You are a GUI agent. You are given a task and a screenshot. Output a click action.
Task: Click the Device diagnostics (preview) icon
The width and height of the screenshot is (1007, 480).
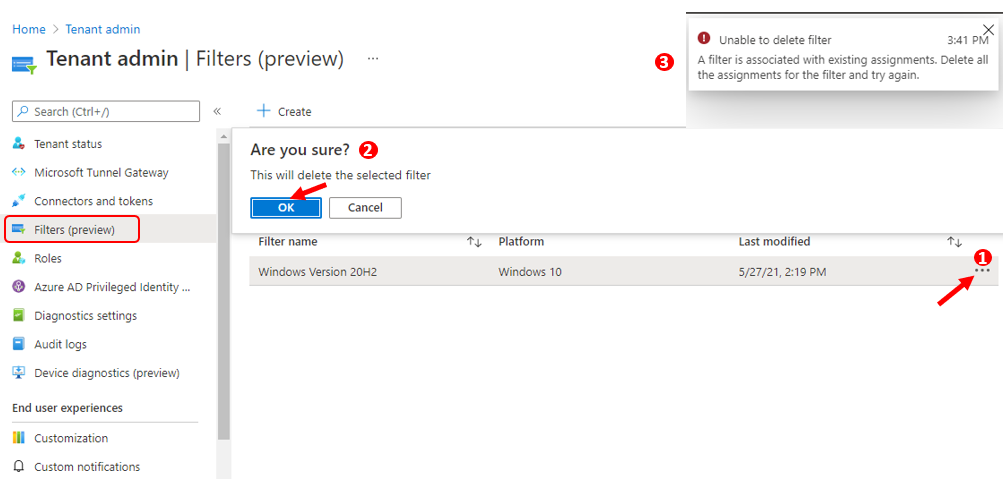19,373
